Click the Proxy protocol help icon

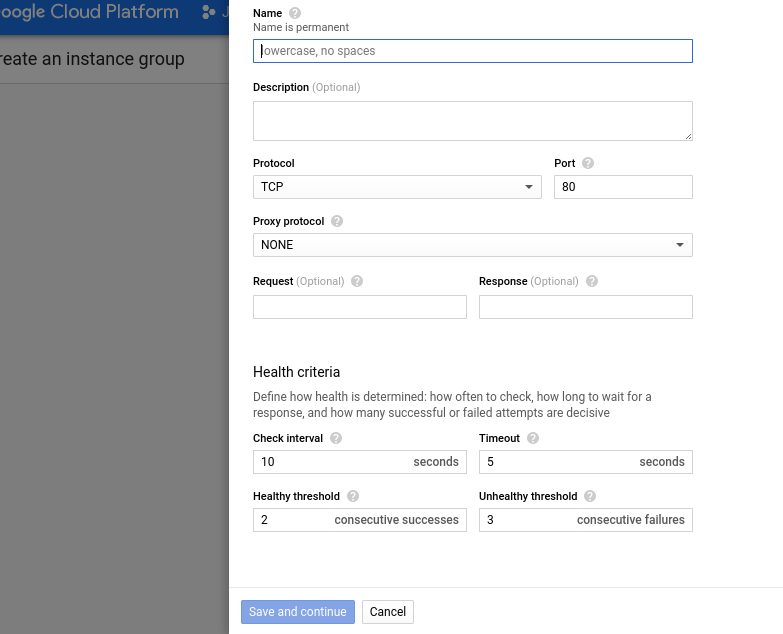click(337, 221)
